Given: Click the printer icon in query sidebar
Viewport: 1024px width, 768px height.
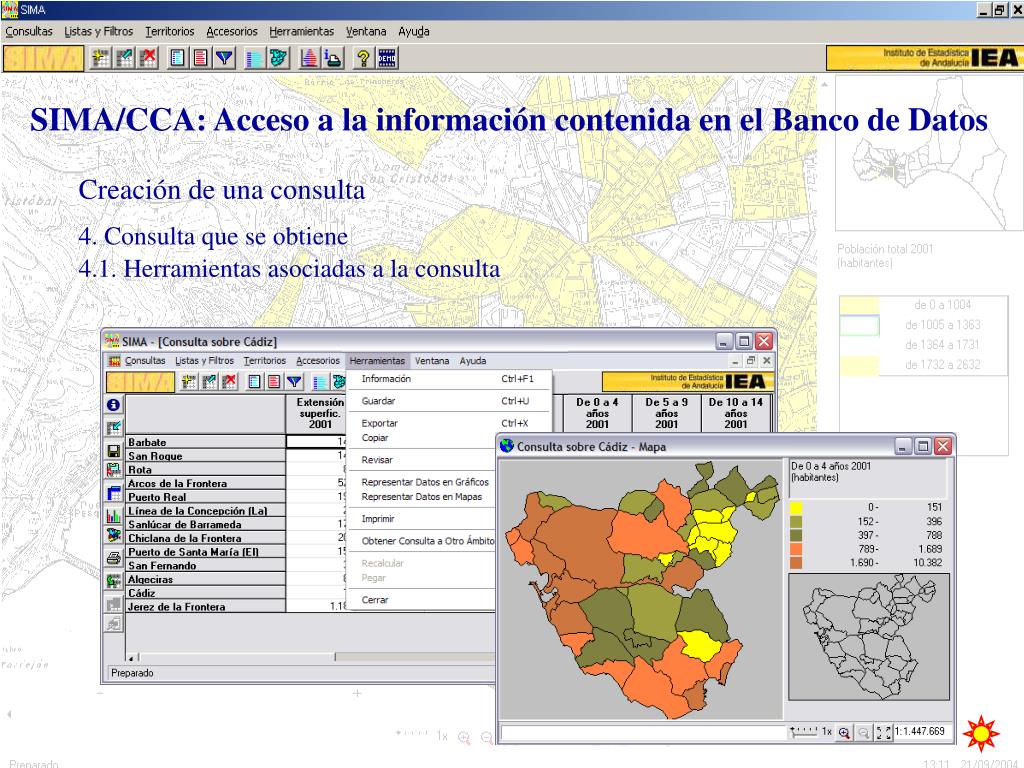Looking at the screenshot, I should pyautogui.click(x=114, y=558).
